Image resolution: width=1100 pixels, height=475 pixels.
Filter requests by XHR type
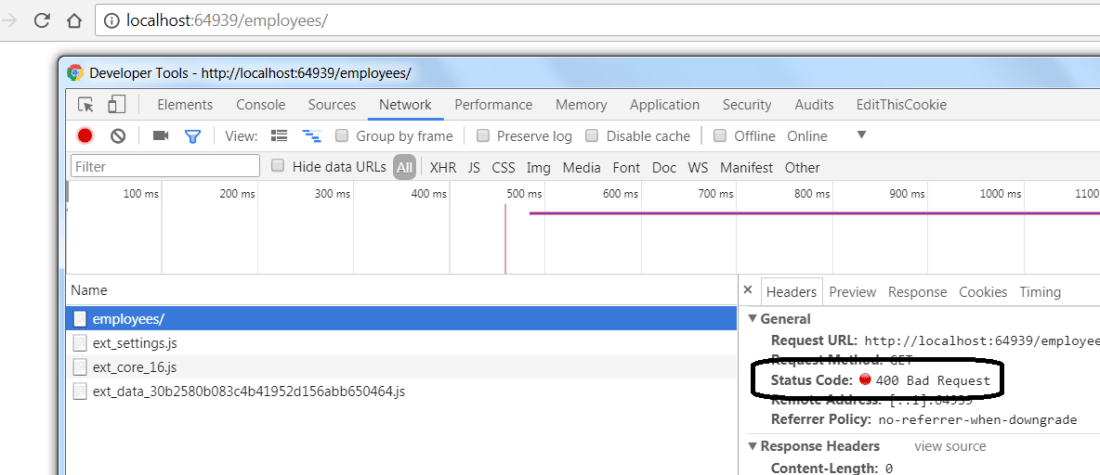(443, 168)
